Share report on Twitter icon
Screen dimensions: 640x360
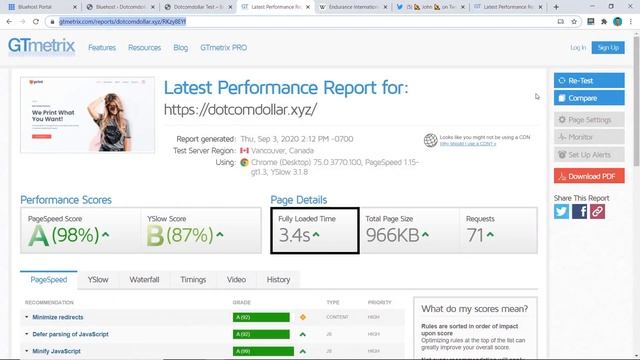(561, 211)
